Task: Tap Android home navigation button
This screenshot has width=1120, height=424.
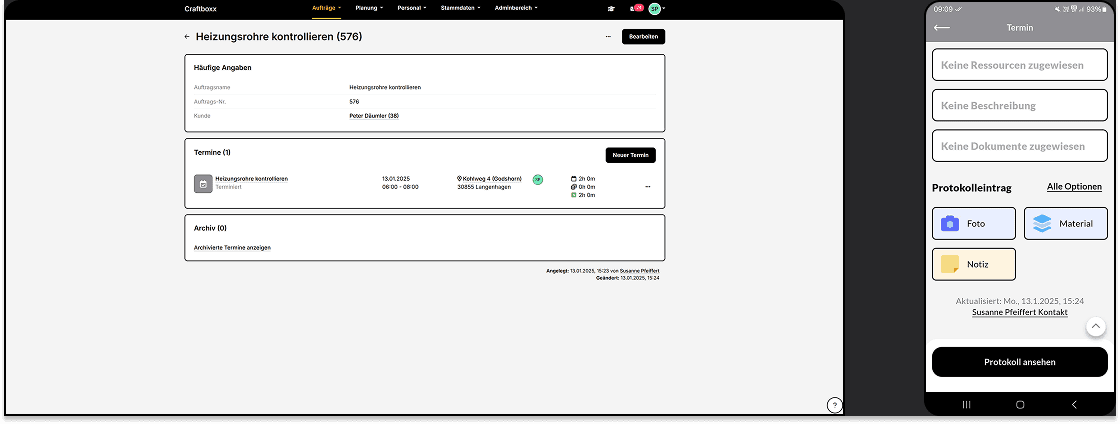Action: (1020, 405)
